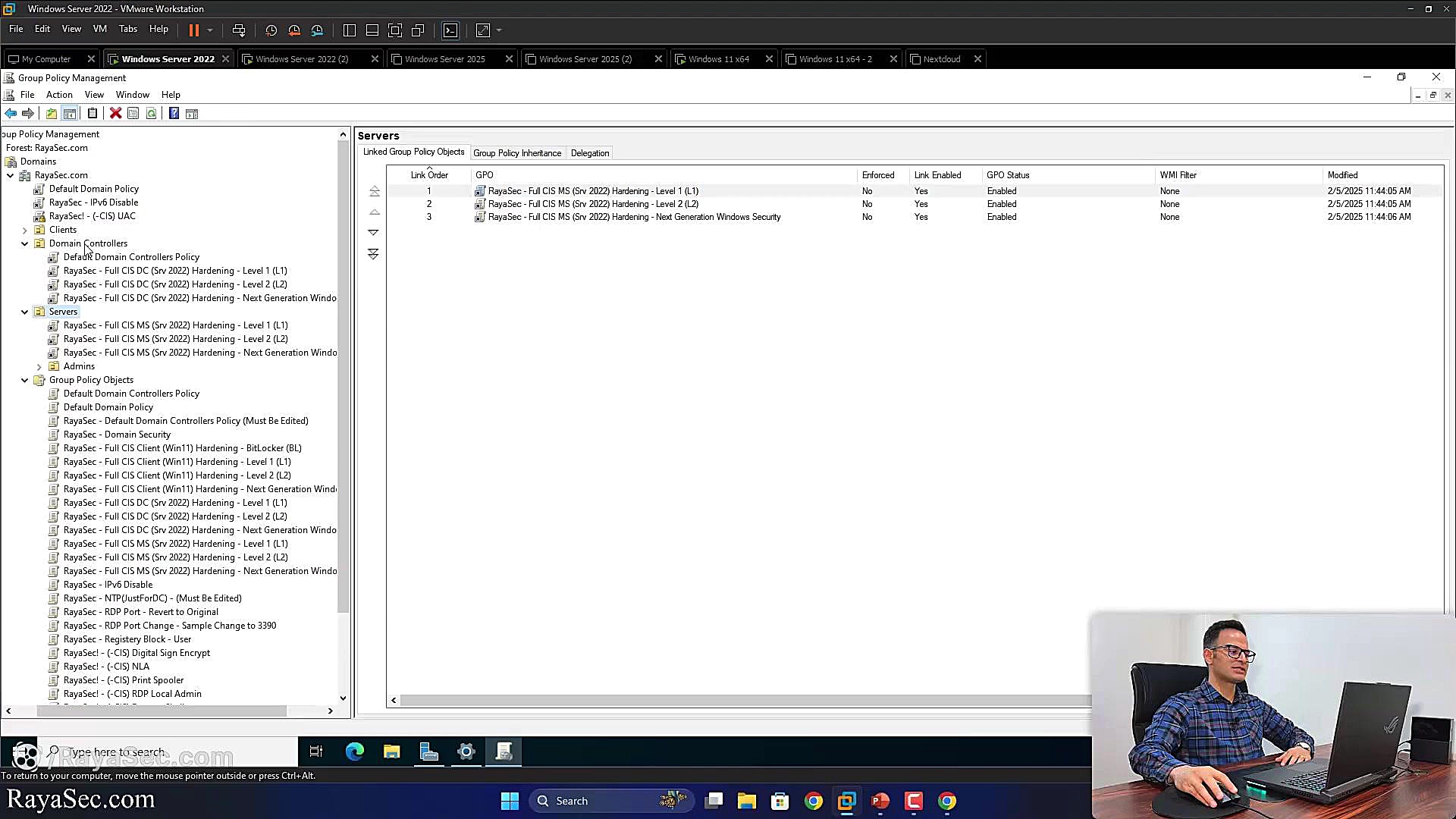
Task: Switch to the Delegation tab
Action: click(x=590, y=153)
